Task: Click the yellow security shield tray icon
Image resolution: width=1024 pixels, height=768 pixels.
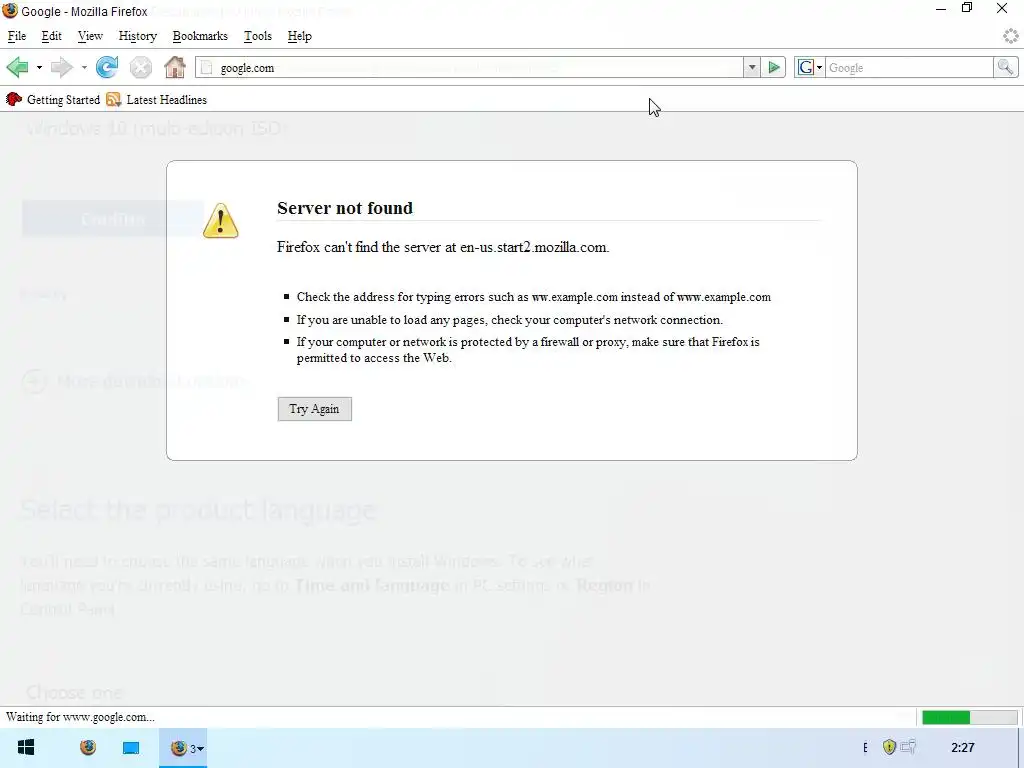Action: click(x=889, y=746)
